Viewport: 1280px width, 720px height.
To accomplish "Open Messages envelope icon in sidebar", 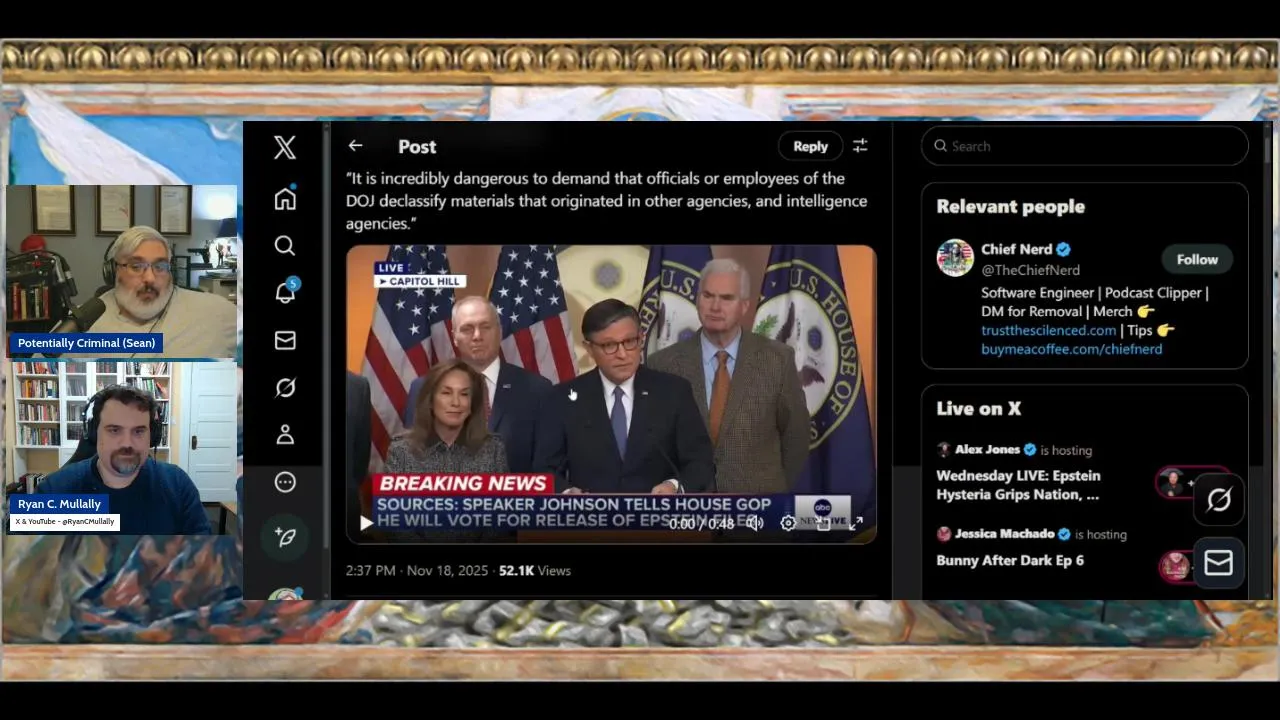I will pyautogui.click(x=285, y=340).
